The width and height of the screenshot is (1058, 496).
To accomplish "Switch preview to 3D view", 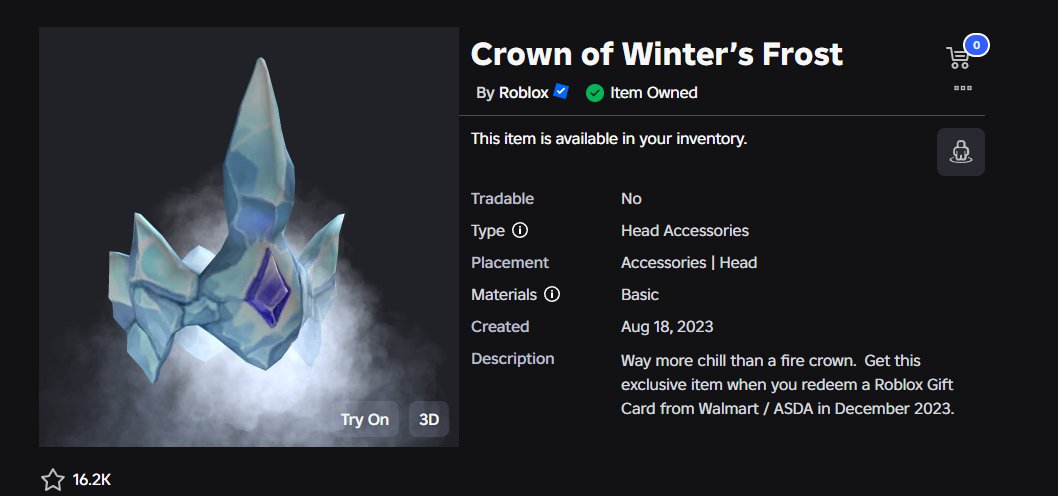I will click(x=429, y=419).
